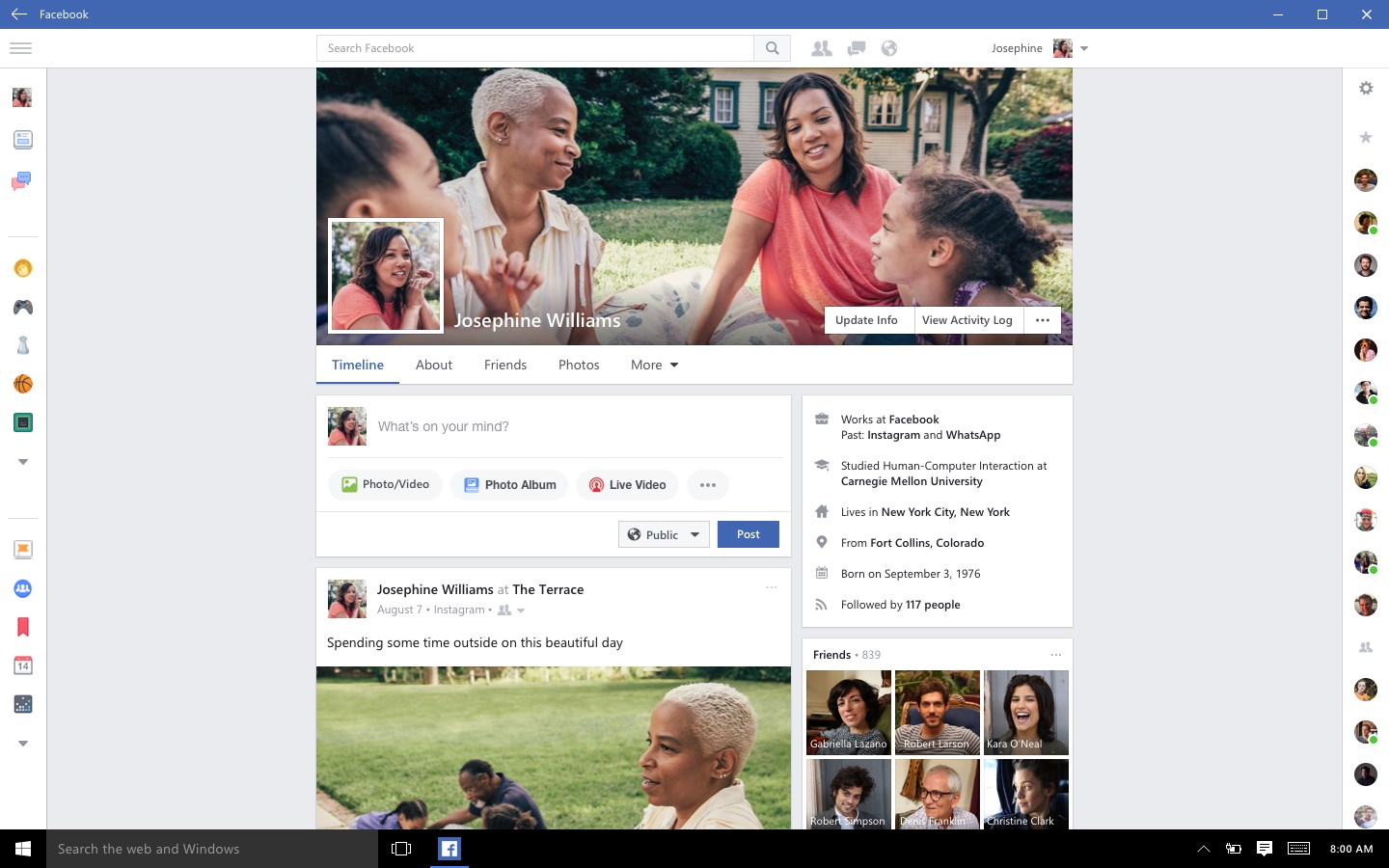
Task: Click the group contacts icon in right sidebar
Action: click(x=1366, y=647)
